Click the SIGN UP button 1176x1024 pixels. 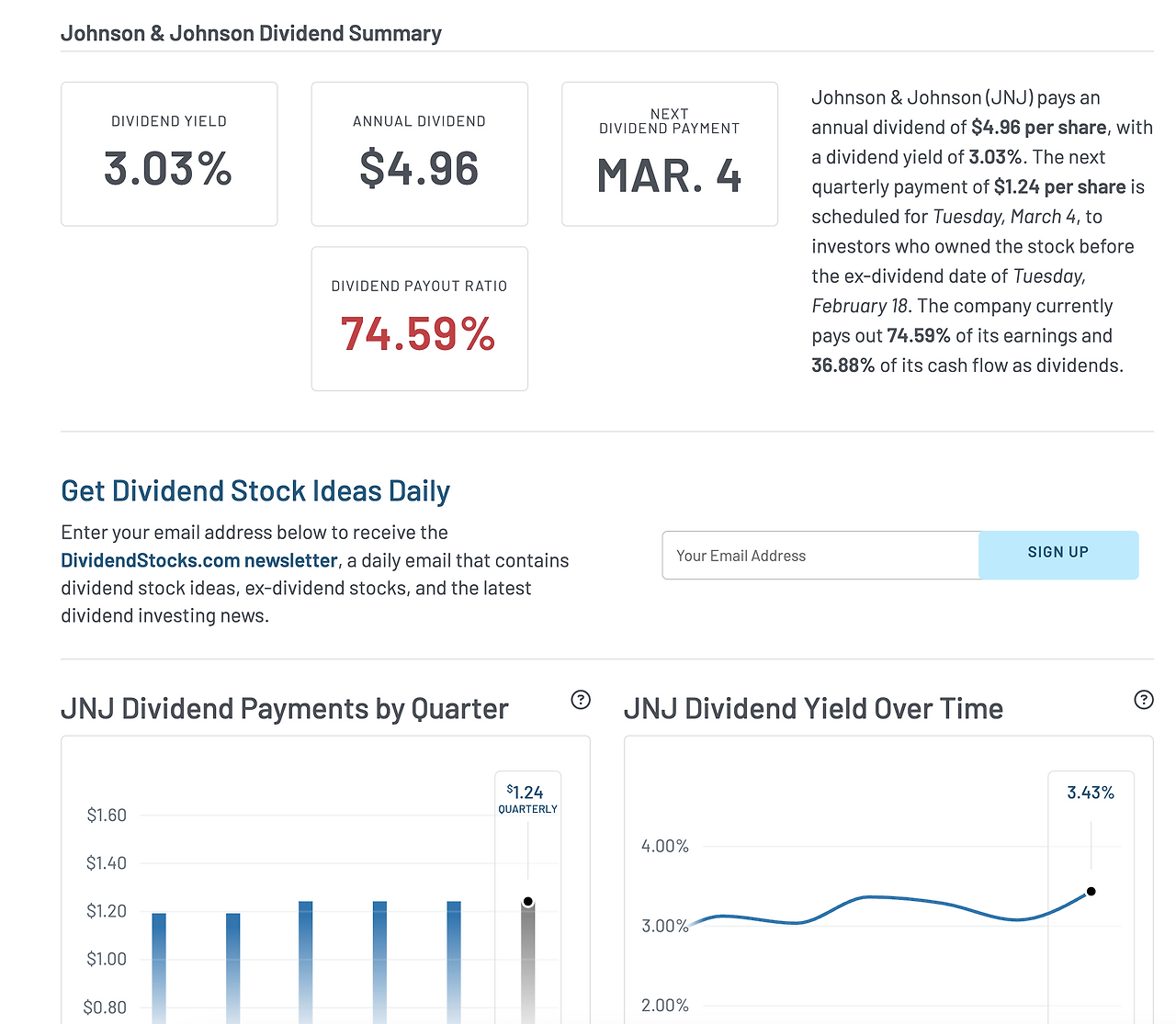(1058, 555)
